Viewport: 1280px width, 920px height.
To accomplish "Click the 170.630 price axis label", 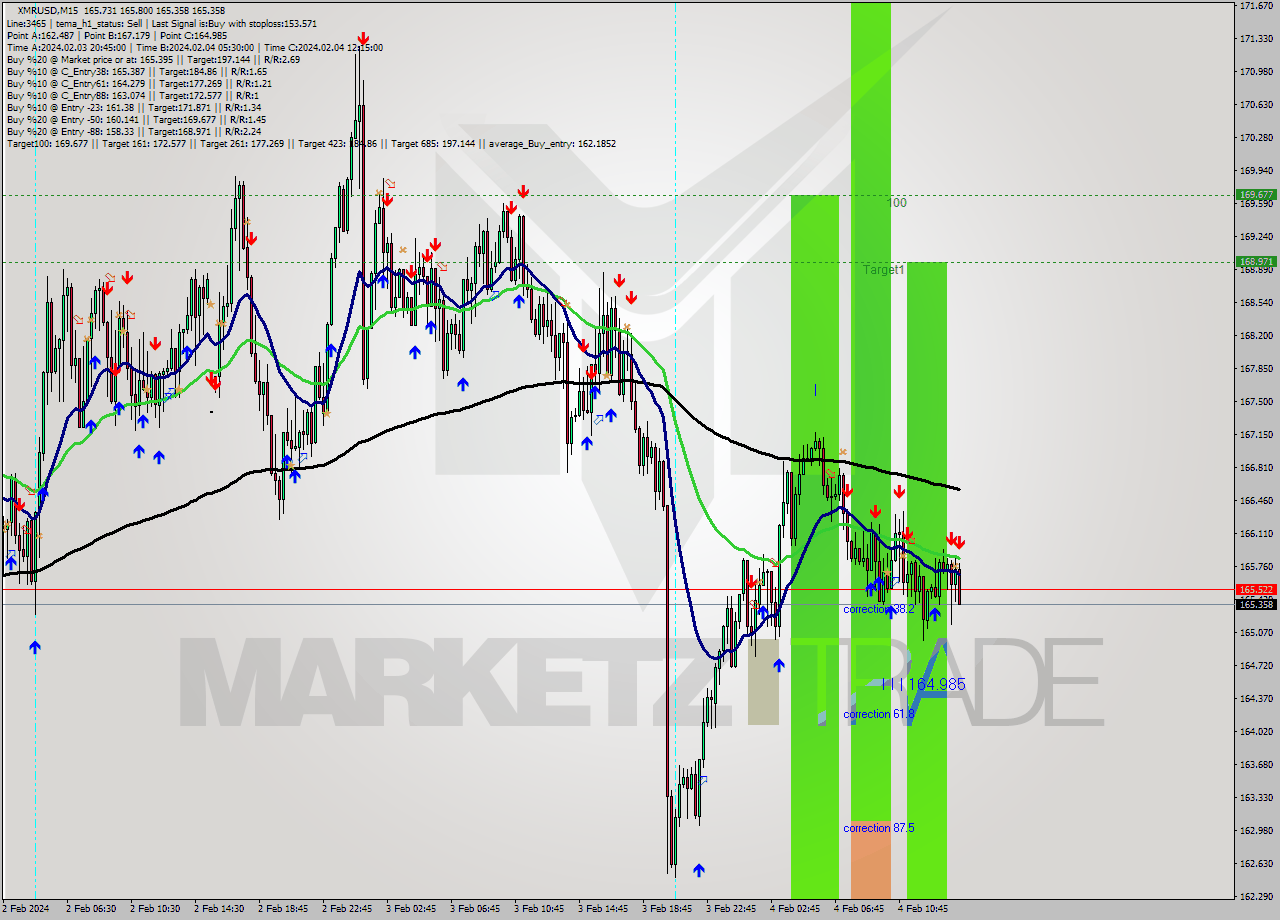I will [x=1256, y=105].
